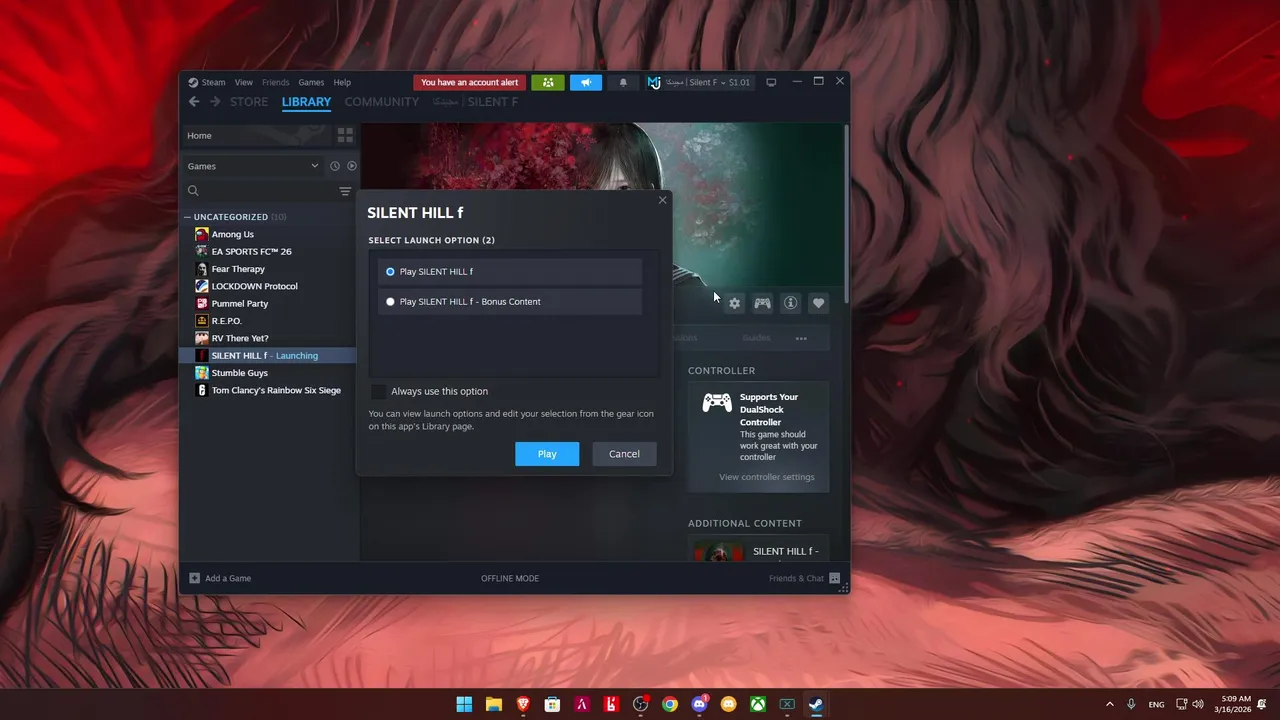Open the more options ellipsis menu

(801, 338)
